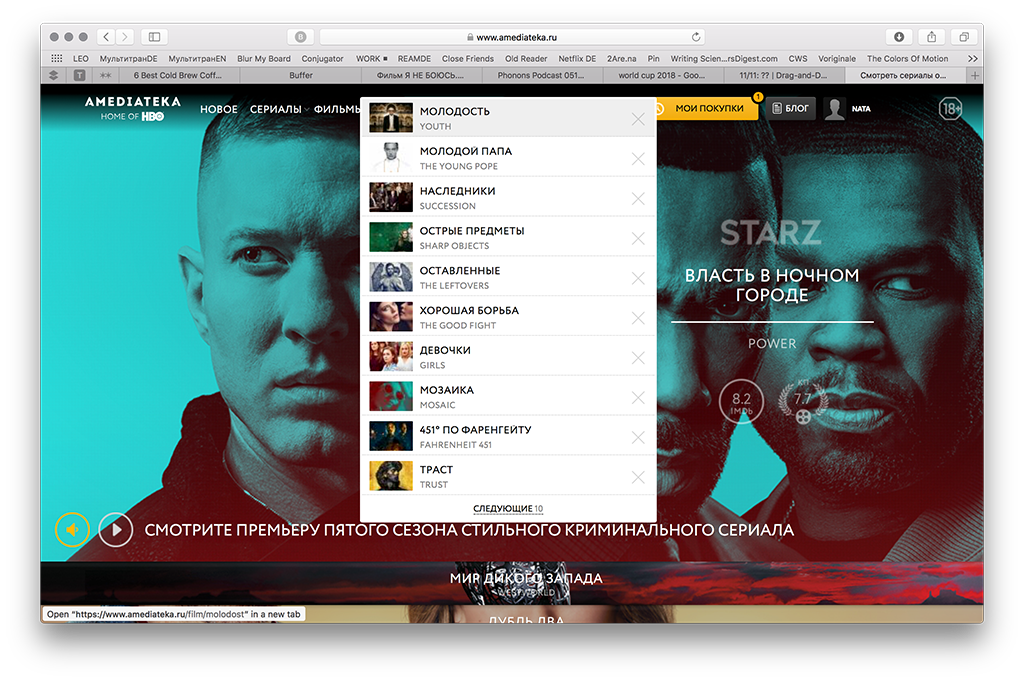Remove Острые предметы from the list
Screen dimensions: 1024x681
point(638,238)
